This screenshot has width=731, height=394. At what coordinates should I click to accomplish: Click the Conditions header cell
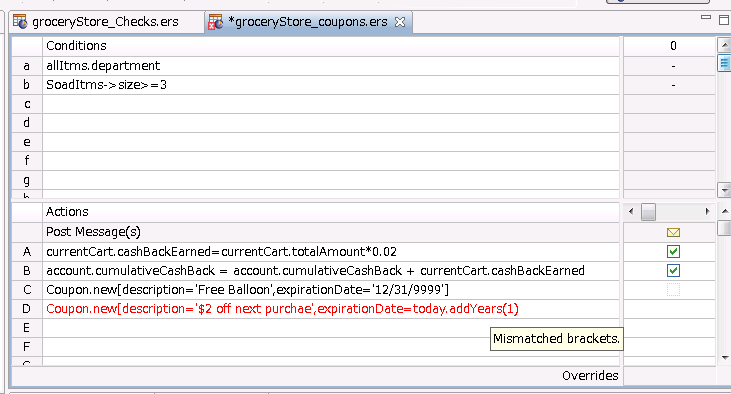pyautogui.click(x=331, y=46)
